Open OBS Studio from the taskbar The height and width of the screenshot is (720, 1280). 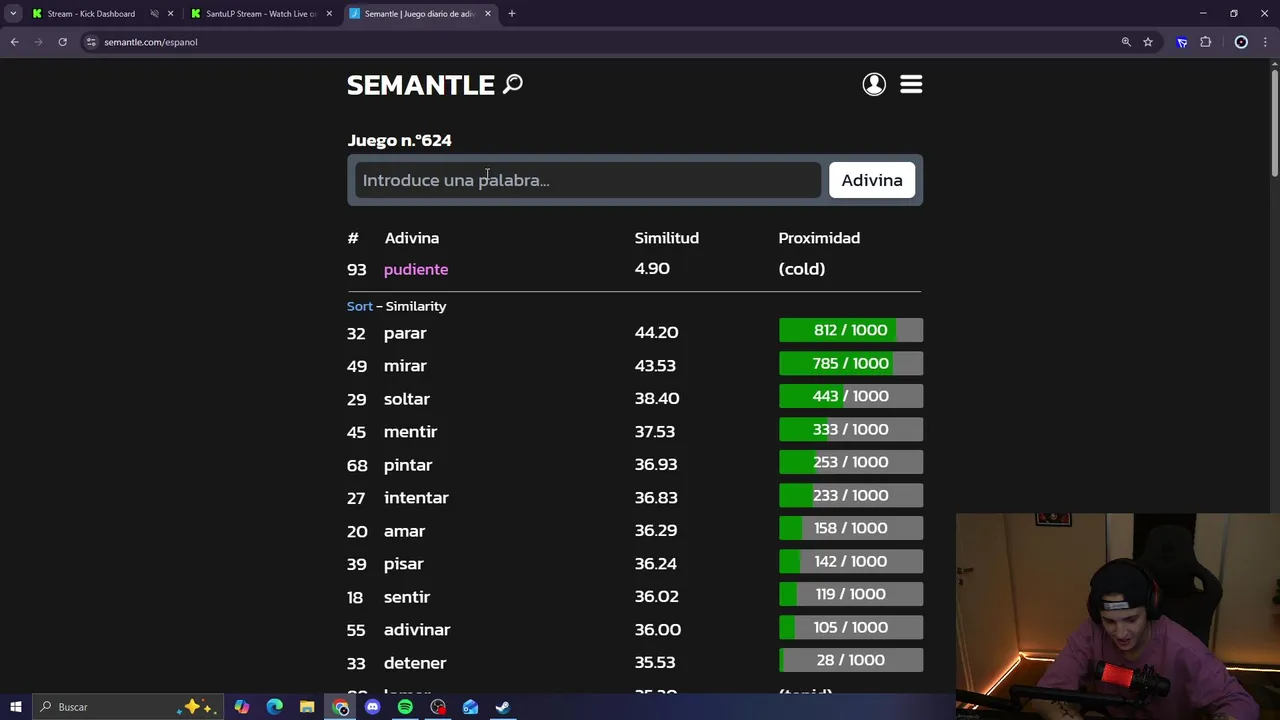point(438,707)
